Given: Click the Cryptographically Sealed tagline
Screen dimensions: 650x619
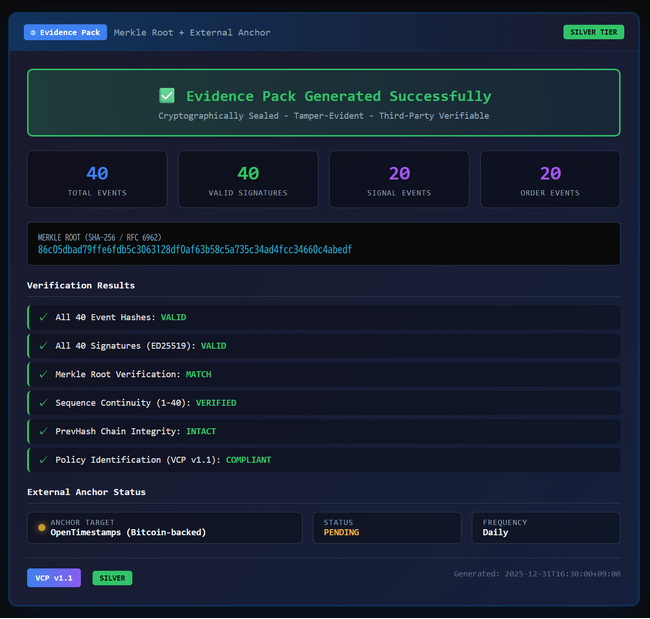Looking at the screenshot, I should pos(323,116).
